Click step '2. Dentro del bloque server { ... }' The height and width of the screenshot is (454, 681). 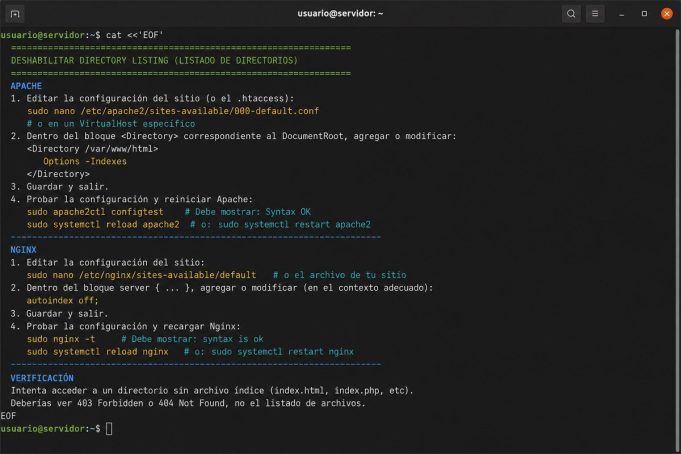(x=222, y=288)
